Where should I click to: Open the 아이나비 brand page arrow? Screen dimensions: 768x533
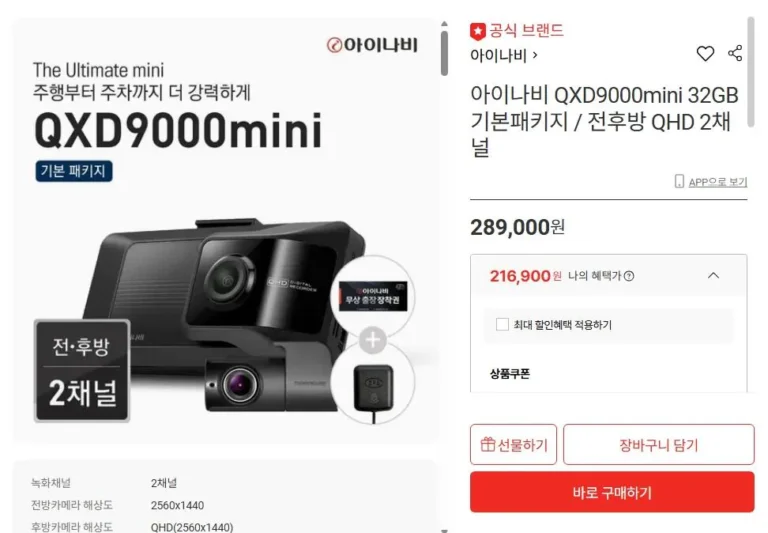tap(535, 55)
